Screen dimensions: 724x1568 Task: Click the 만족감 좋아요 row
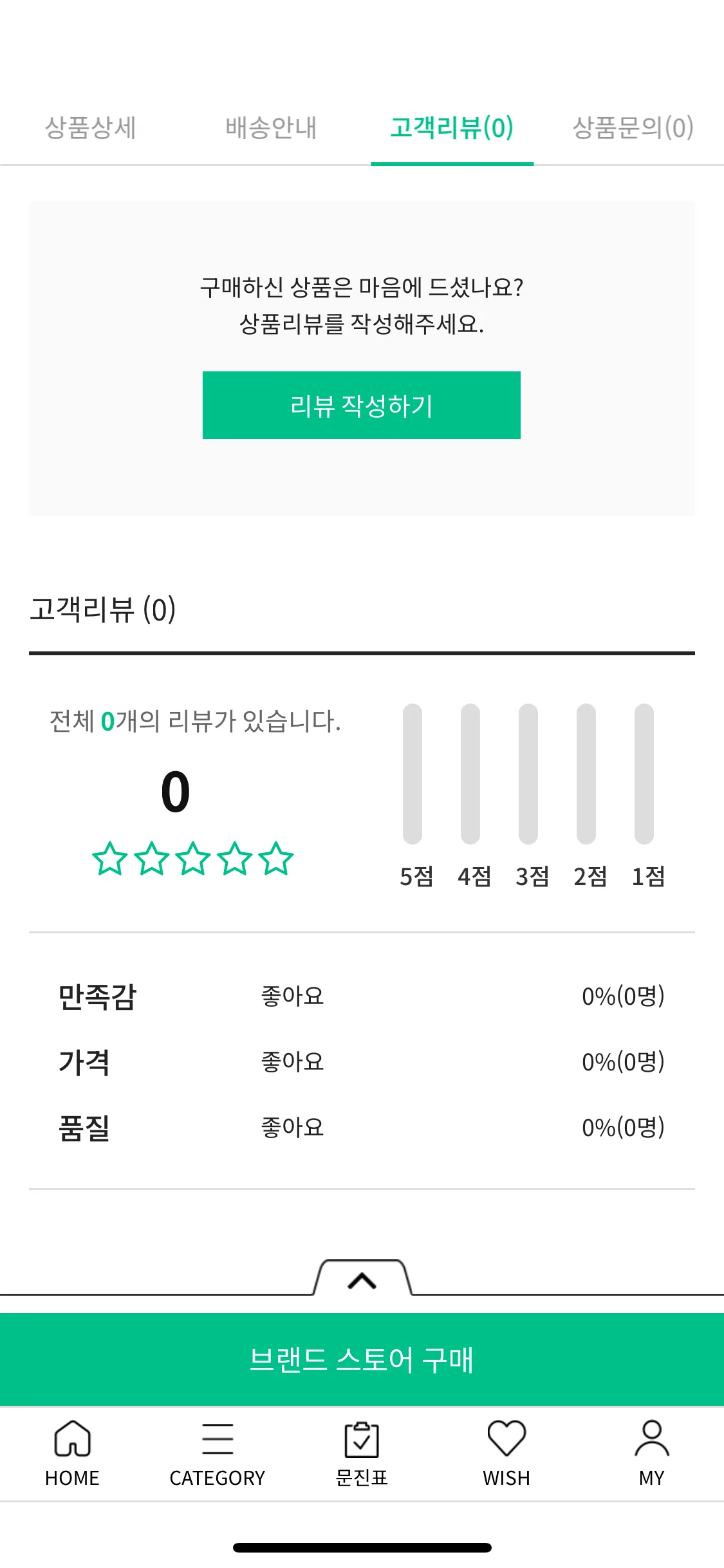click(x=362, y=996)
